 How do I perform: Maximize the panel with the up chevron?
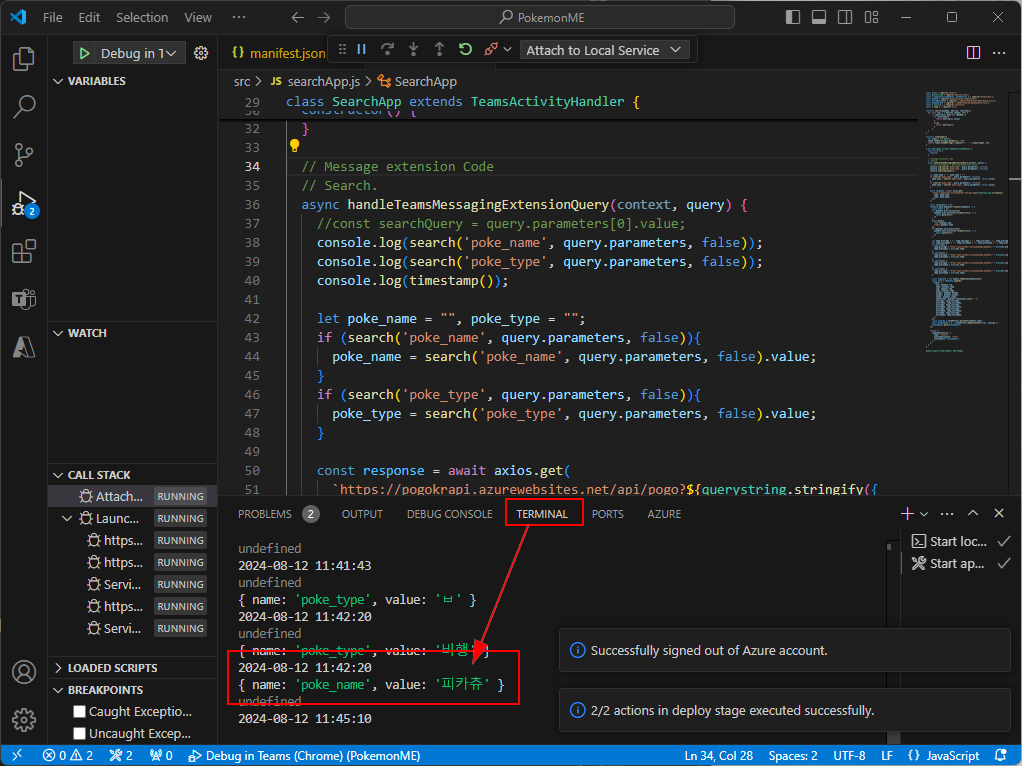[x=973, y=514]
